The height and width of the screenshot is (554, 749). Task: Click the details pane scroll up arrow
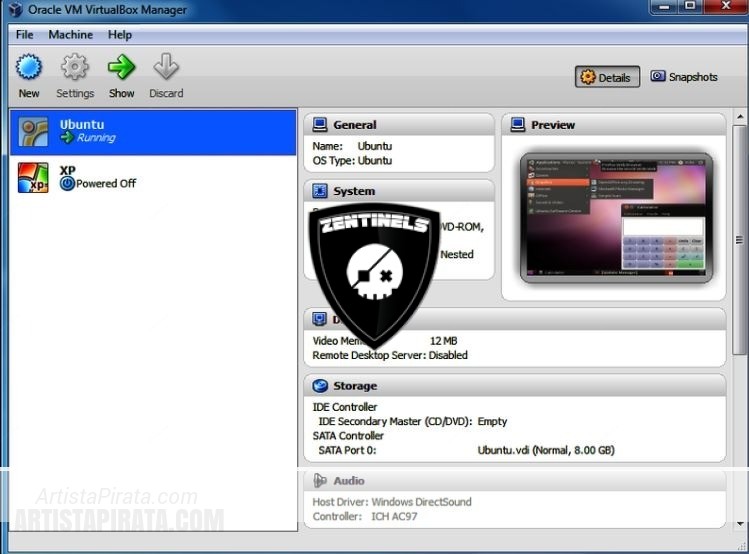pyautogui.click(x=740, y=116)
